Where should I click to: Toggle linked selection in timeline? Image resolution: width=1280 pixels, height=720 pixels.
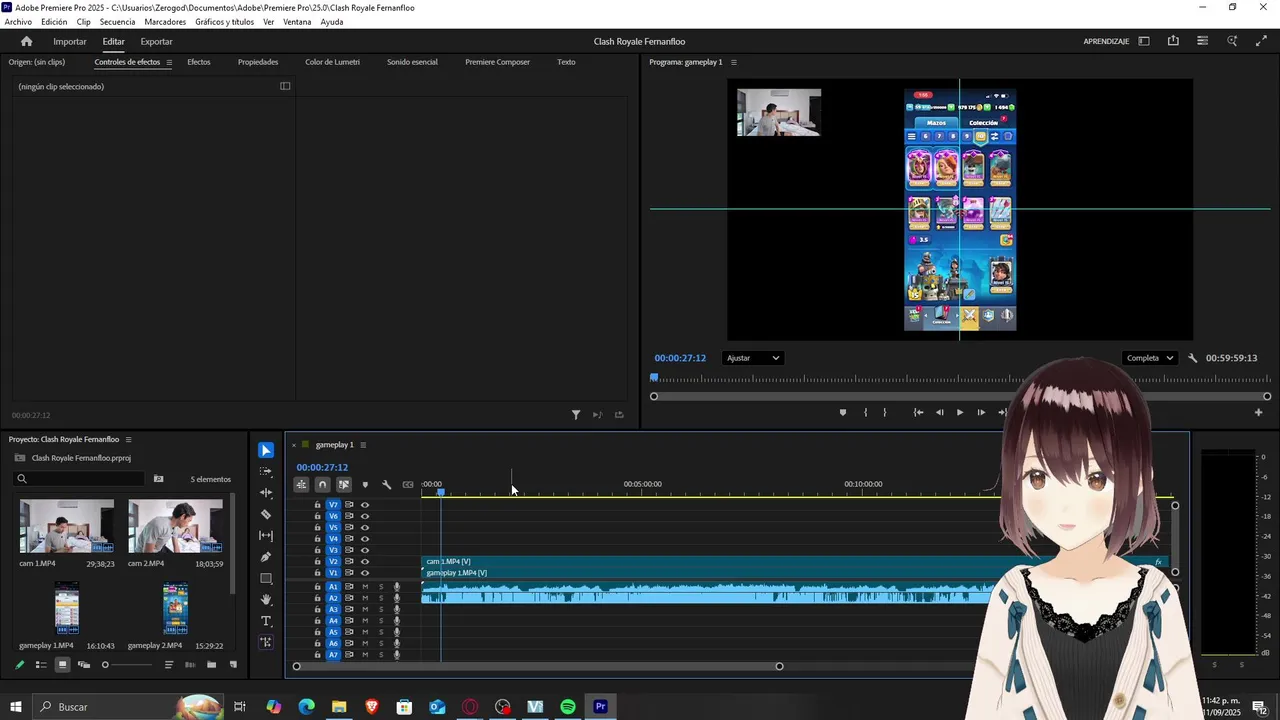point(343,485)
